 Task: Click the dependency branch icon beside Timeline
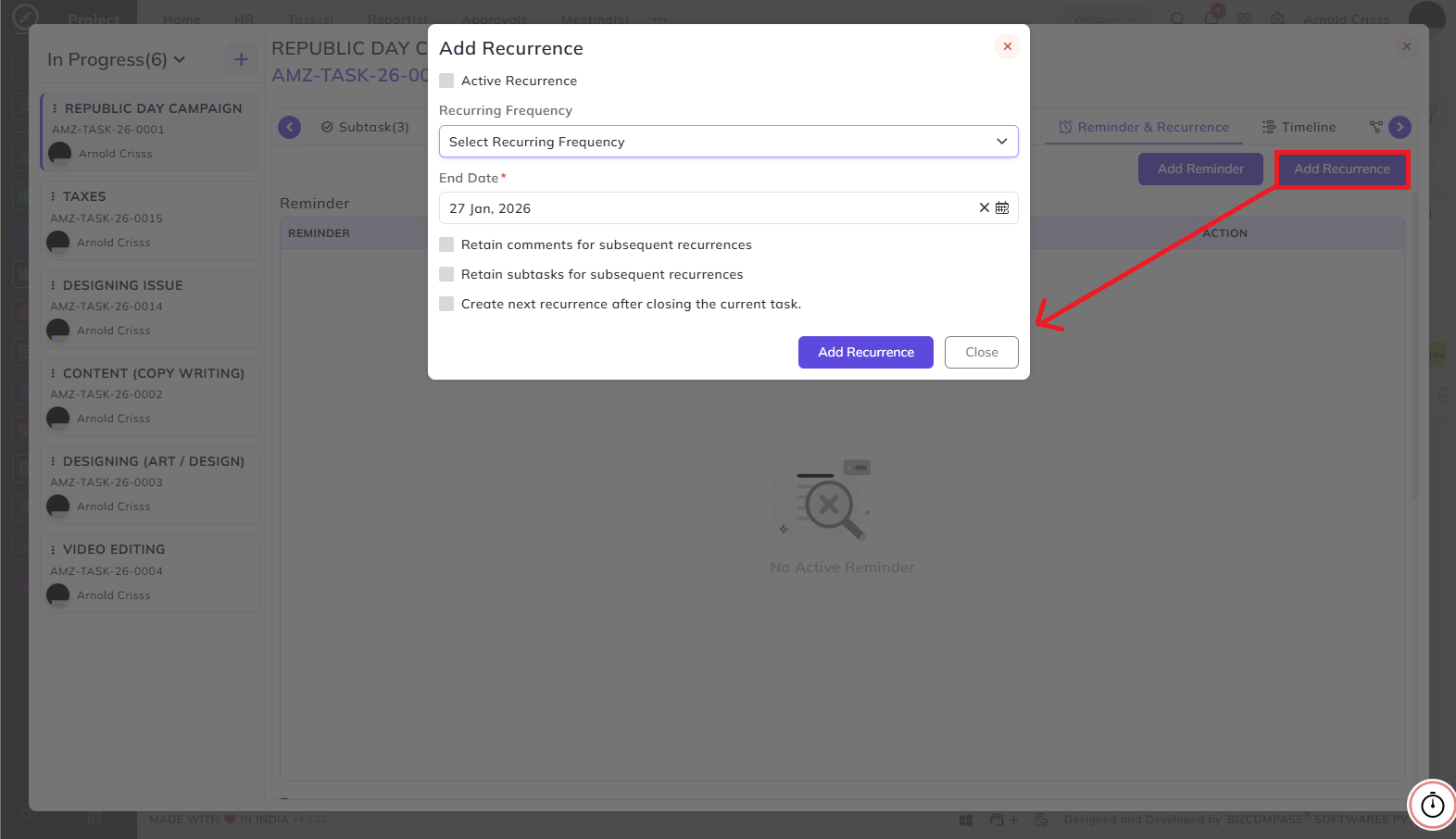(1375, 127)
